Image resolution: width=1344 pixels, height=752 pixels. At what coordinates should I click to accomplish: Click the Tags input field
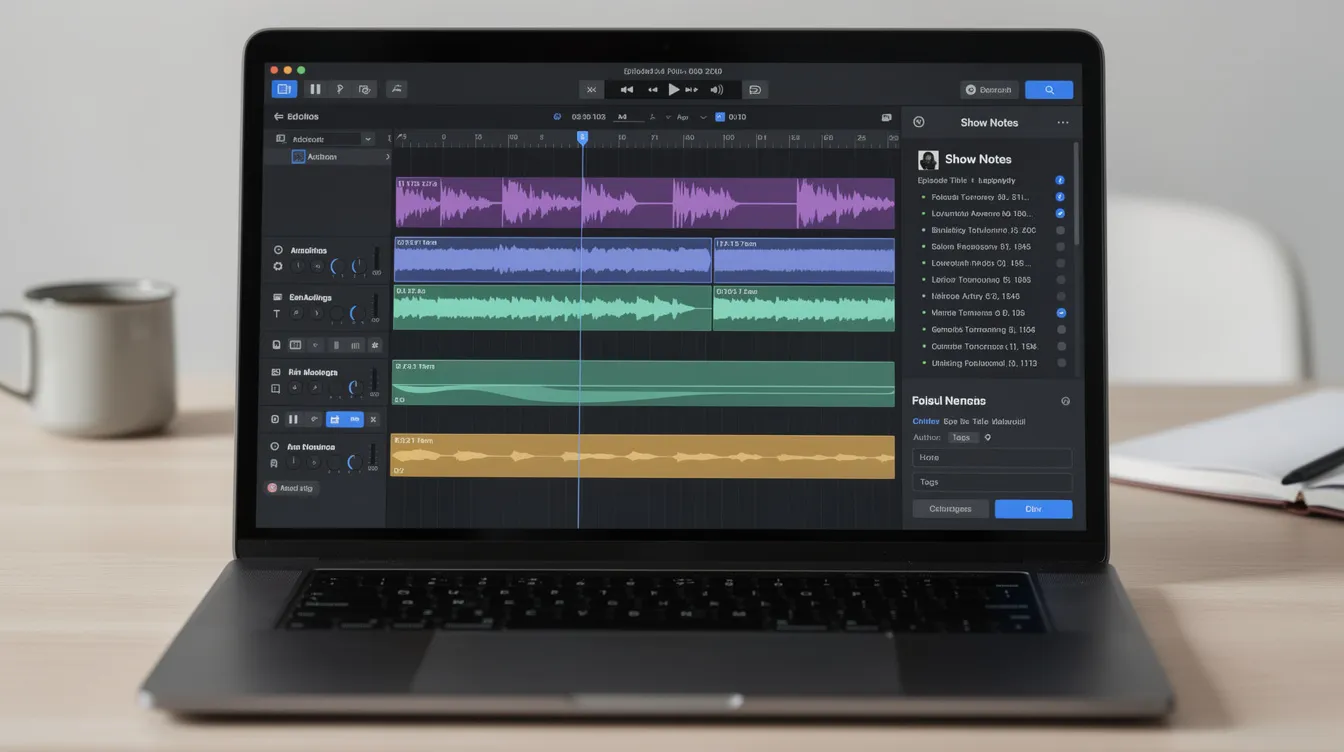(x=992, y=482)
